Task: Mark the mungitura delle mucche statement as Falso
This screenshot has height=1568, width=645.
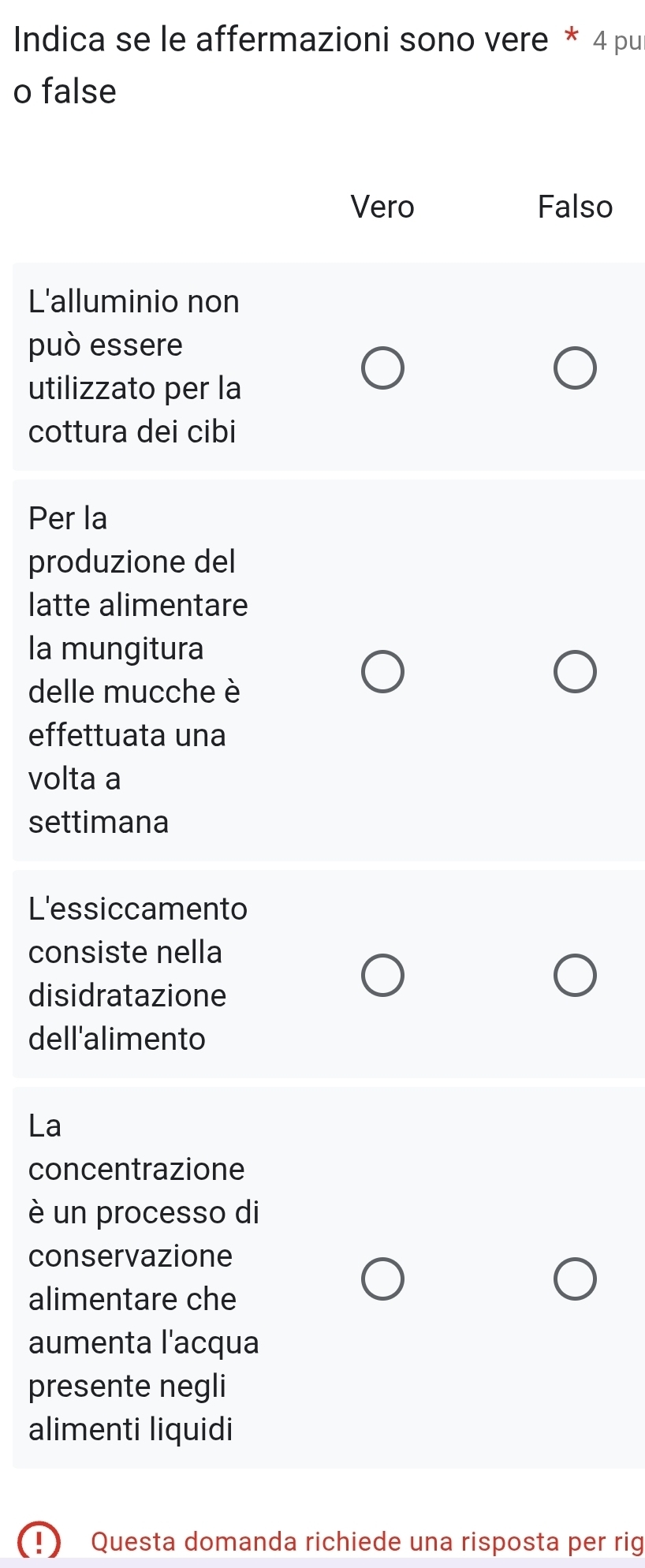Action: click(575, 671)
